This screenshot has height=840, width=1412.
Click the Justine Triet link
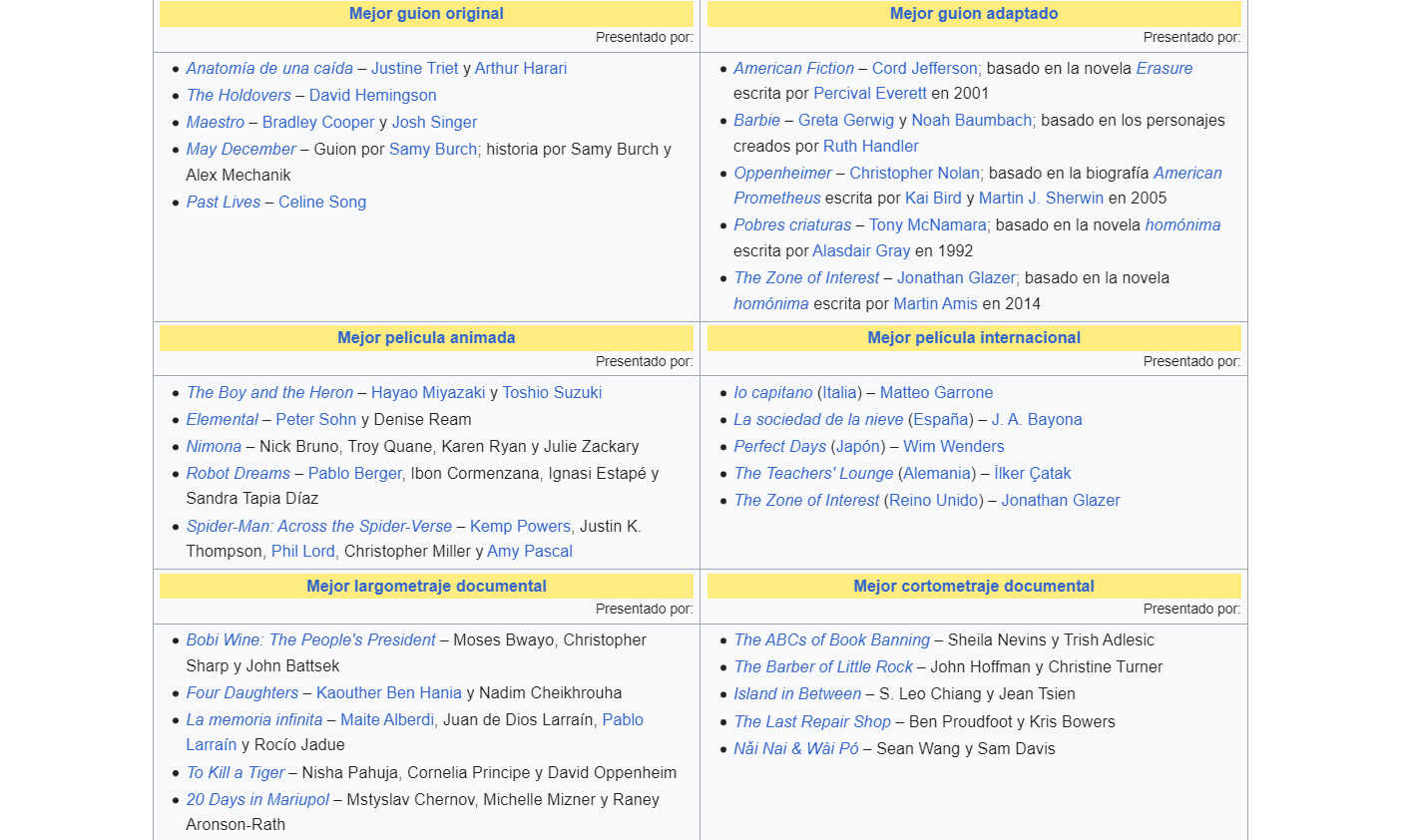[x=414, y=69]
